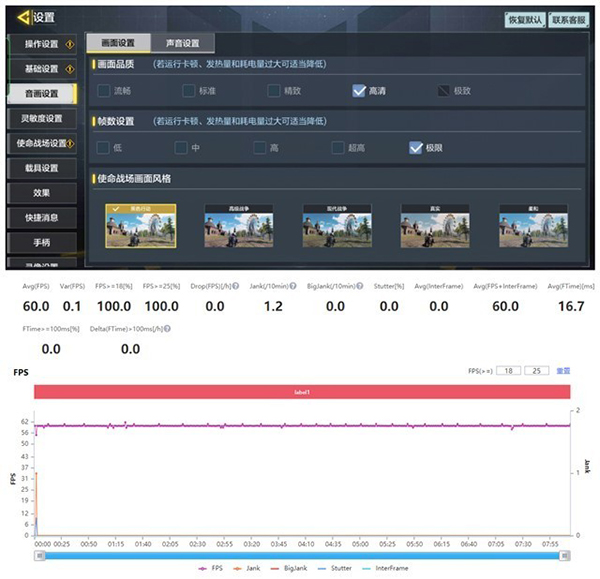Click the warning icon next to 操作设置
Viewport: 600px width, 579px height.
(69, 44)
